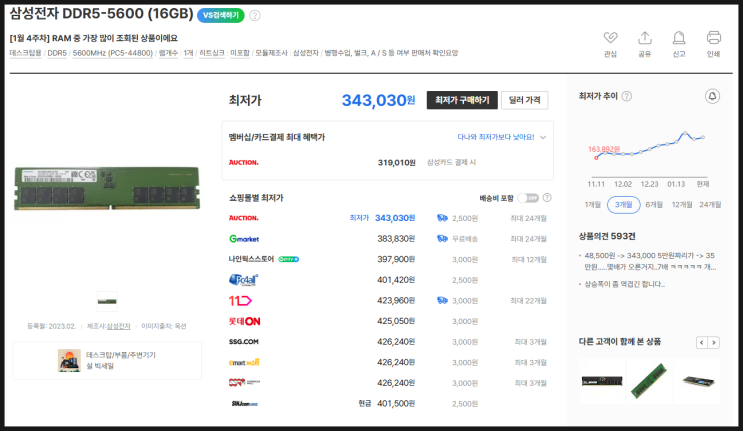Select 12개월 price trend period
Viewport: 743px width, 431px height.
tap(682, 205)
